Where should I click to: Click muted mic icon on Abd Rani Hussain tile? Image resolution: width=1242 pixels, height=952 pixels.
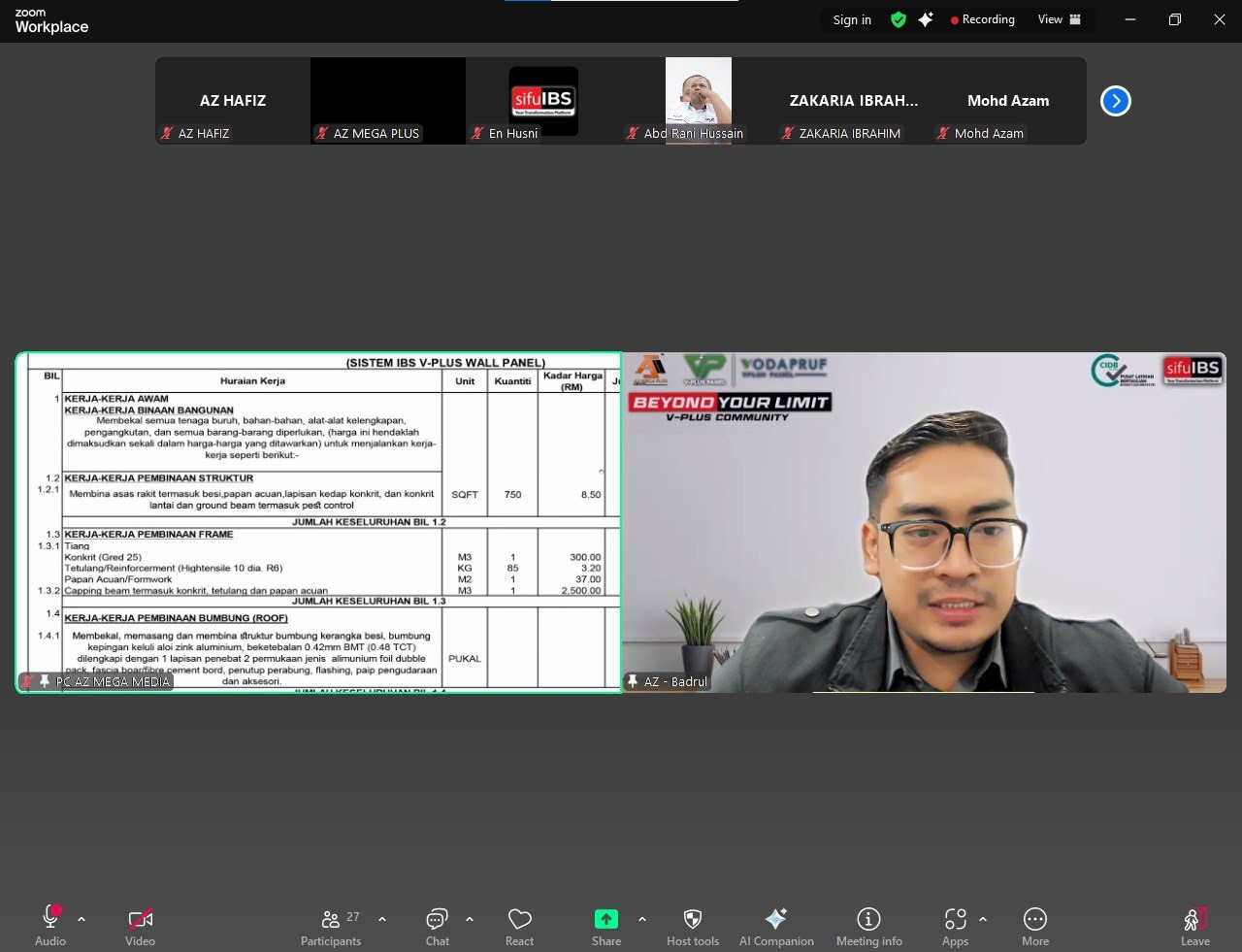pyautogui.click(x=633, y=134)
